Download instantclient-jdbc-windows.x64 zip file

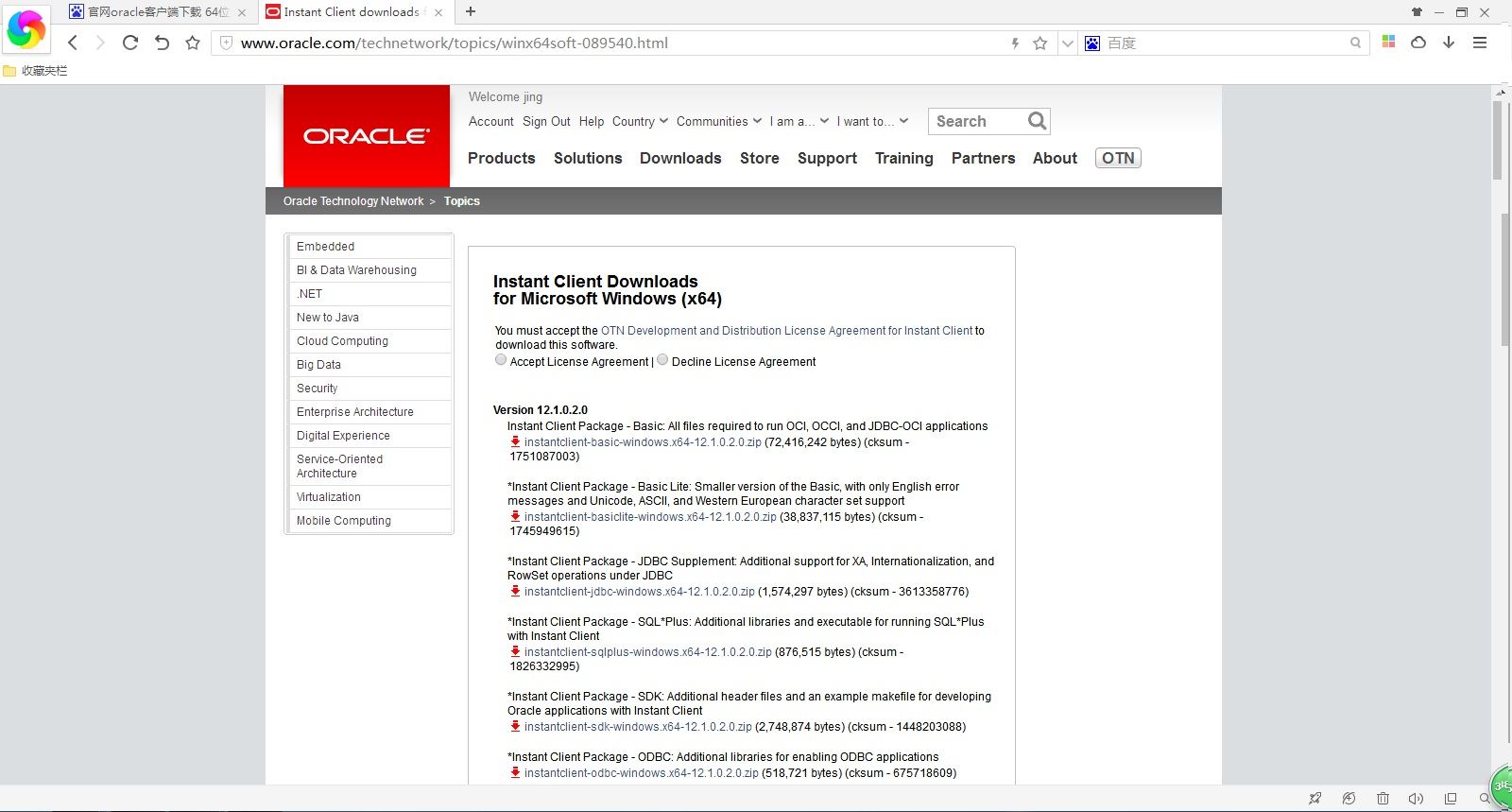(640, 592)
